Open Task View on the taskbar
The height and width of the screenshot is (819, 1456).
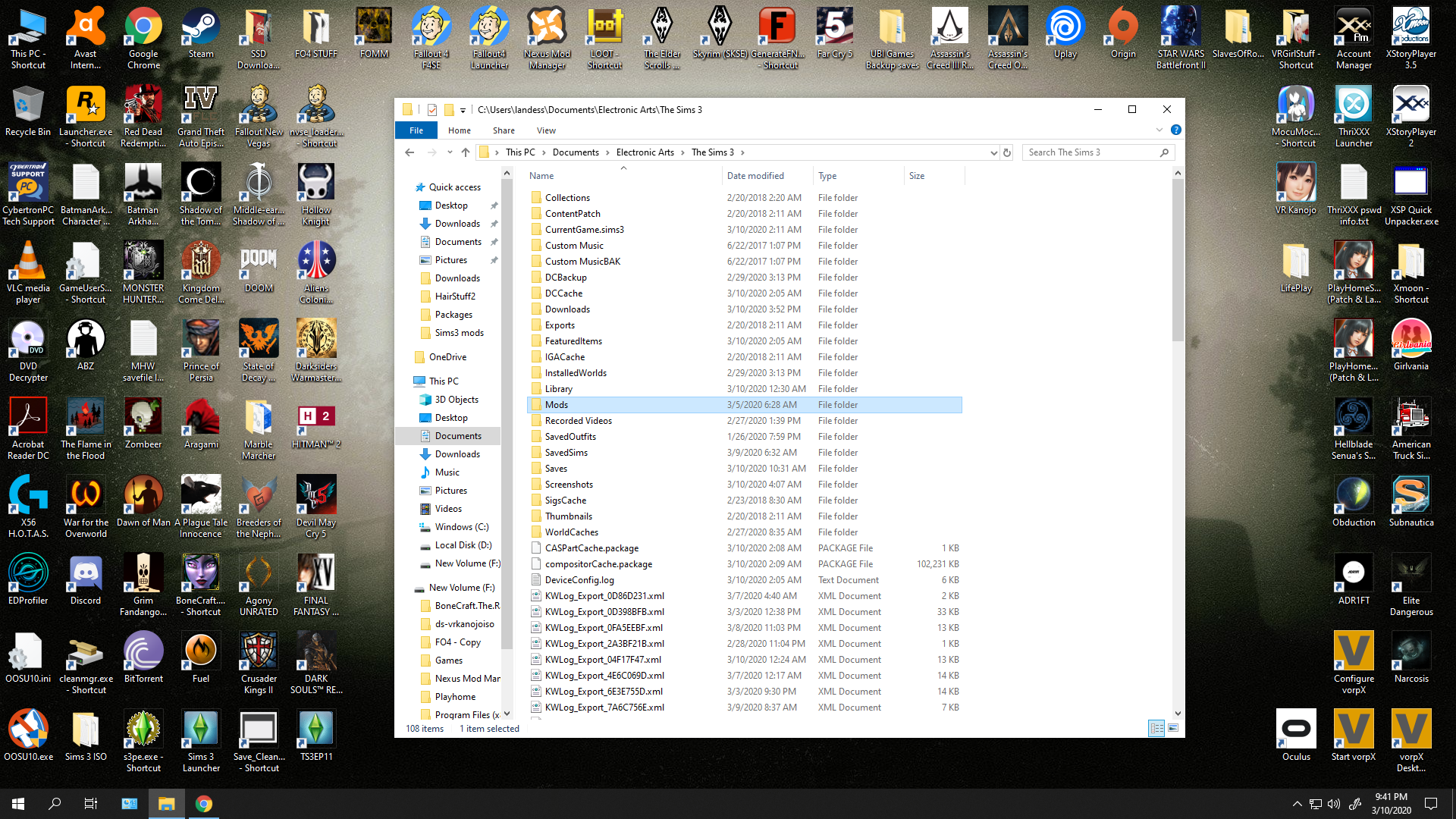[91, 804]
